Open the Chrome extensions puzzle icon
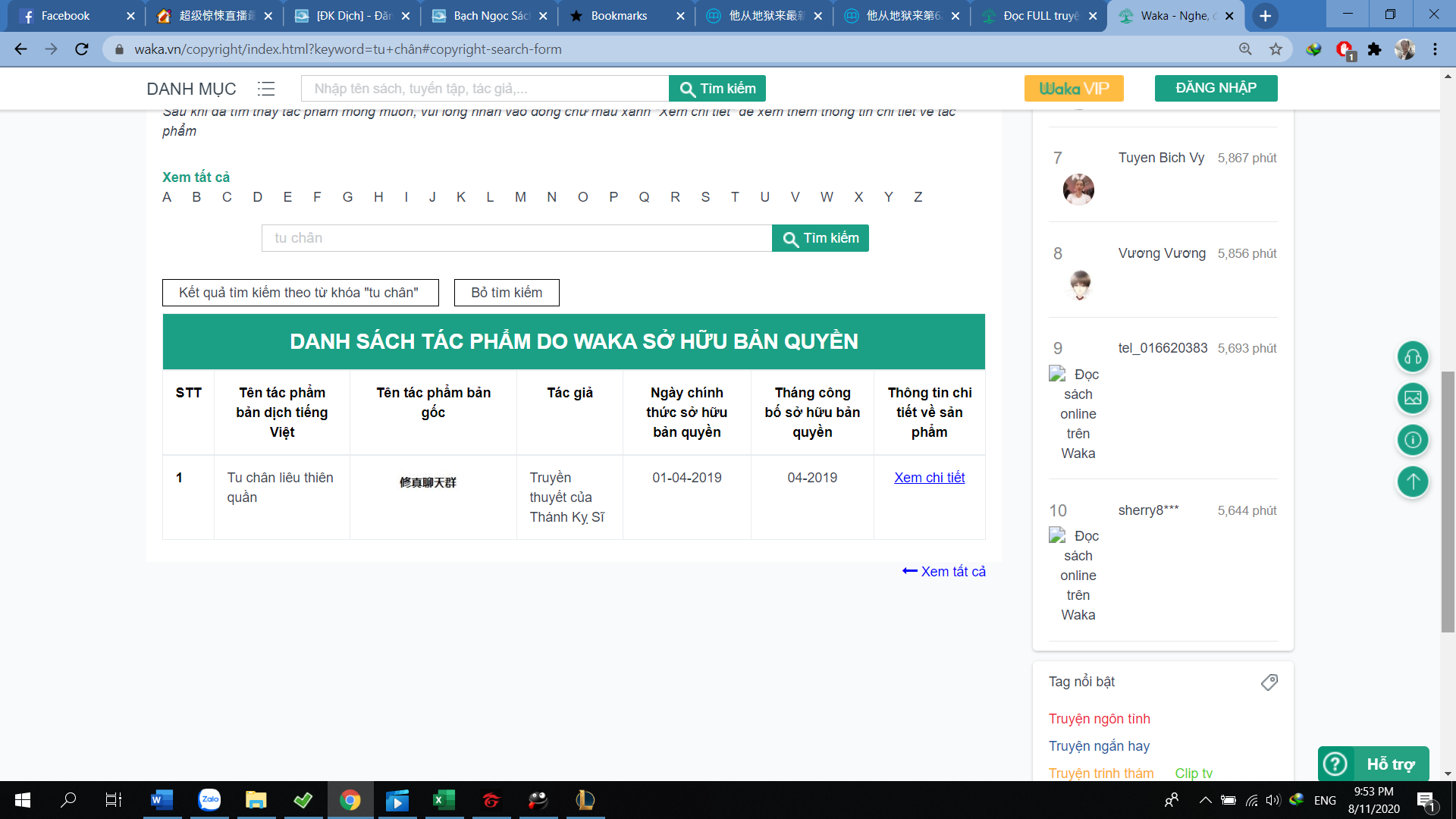The height and width of the screenshot is (819, 1456). pos(1374,49)
